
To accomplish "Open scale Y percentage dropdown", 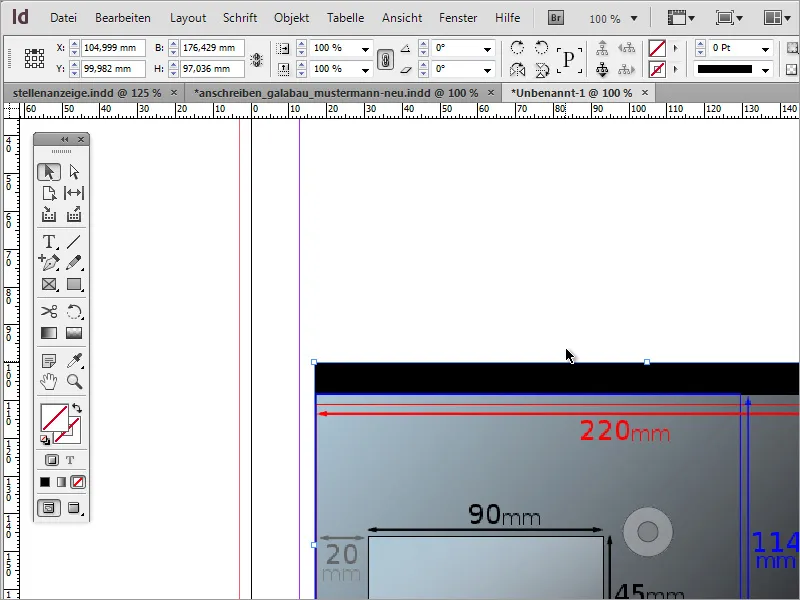I will click(365, 70).
